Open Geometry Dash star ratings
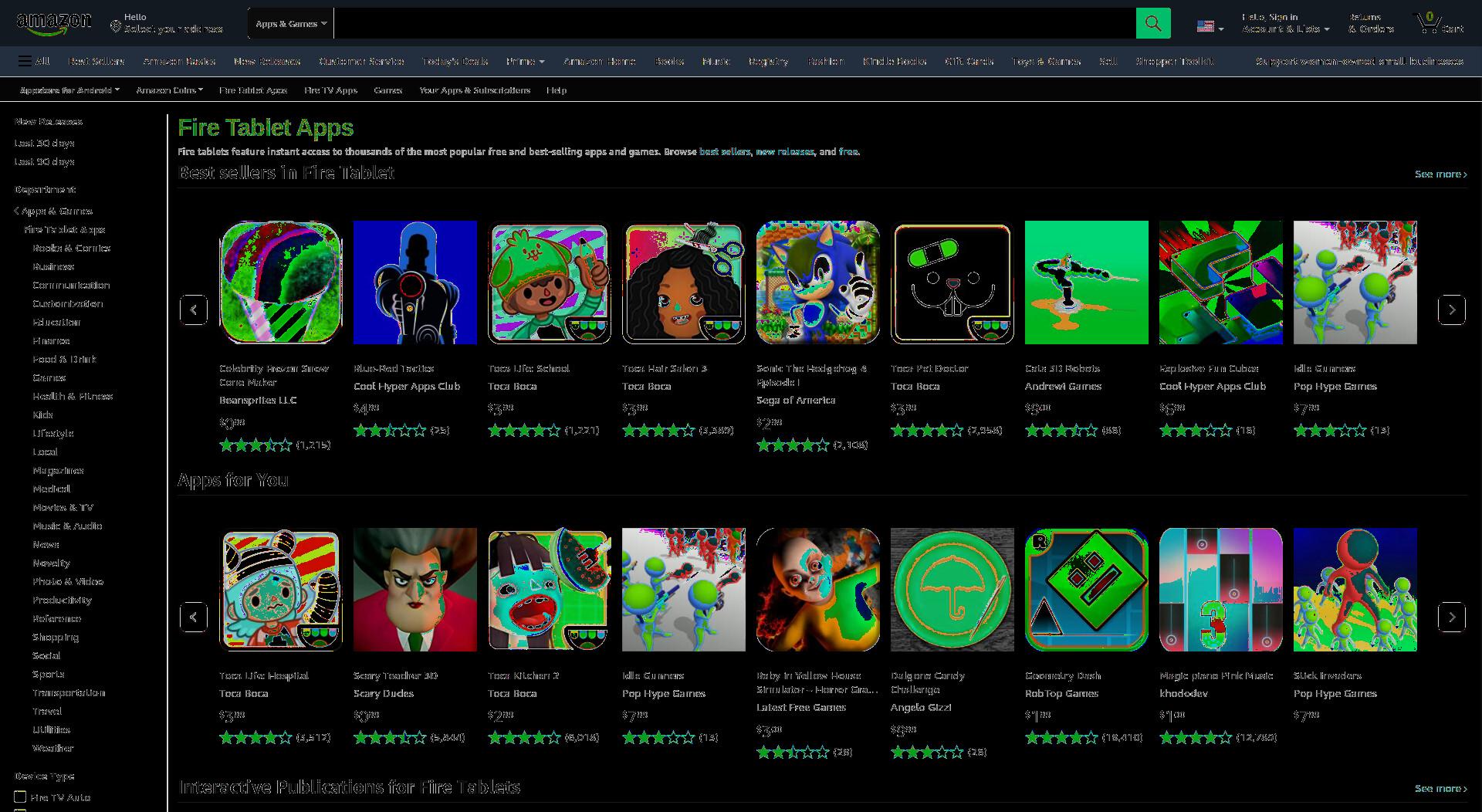1482x812 pixels. (1061, 737)
